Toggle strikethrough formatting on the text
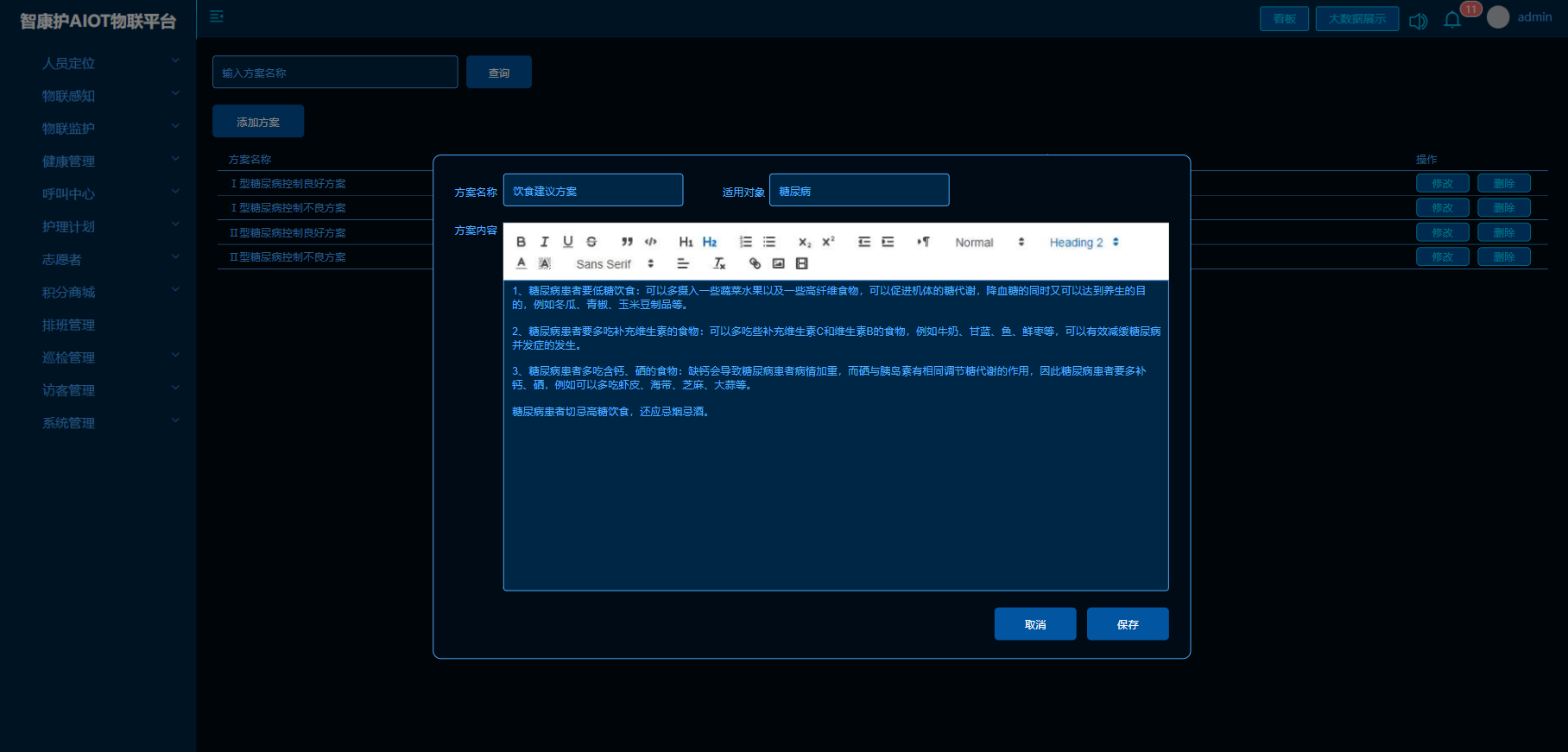The image size is (1568, 752). coord(591,242)
